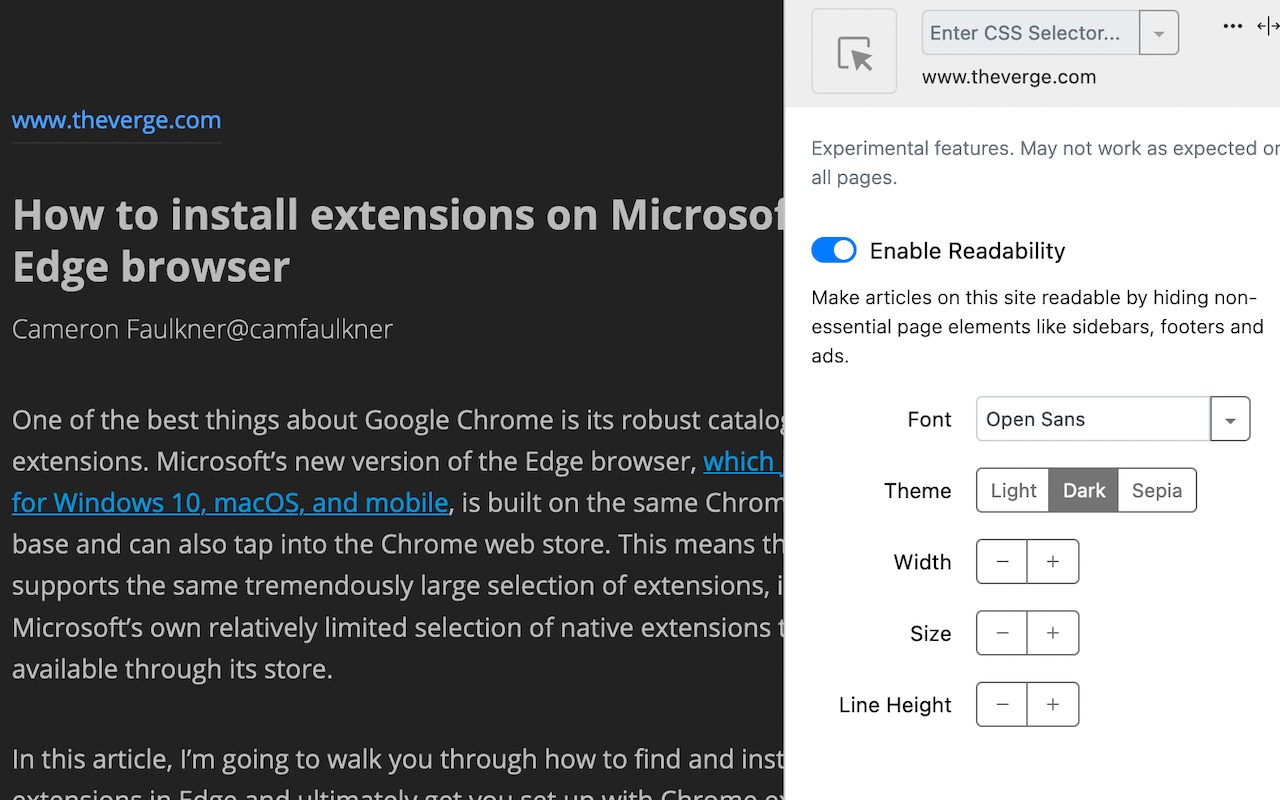
Task: Follow the "for Windows 10, macOS, and mobile" link
Action: click(x=230, y=502)
